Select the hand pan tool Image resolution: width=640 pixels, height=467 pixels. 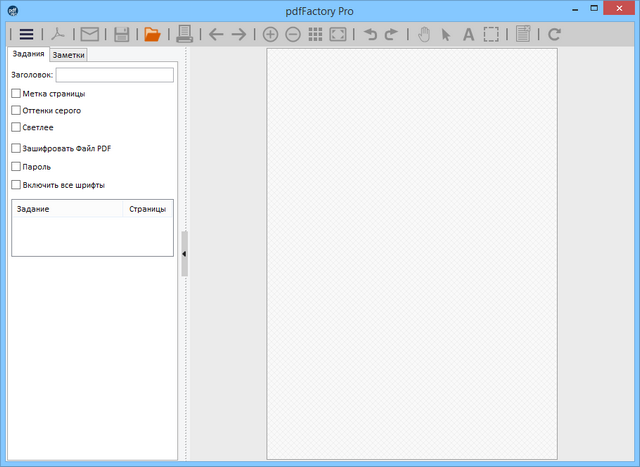click(423, 34)
